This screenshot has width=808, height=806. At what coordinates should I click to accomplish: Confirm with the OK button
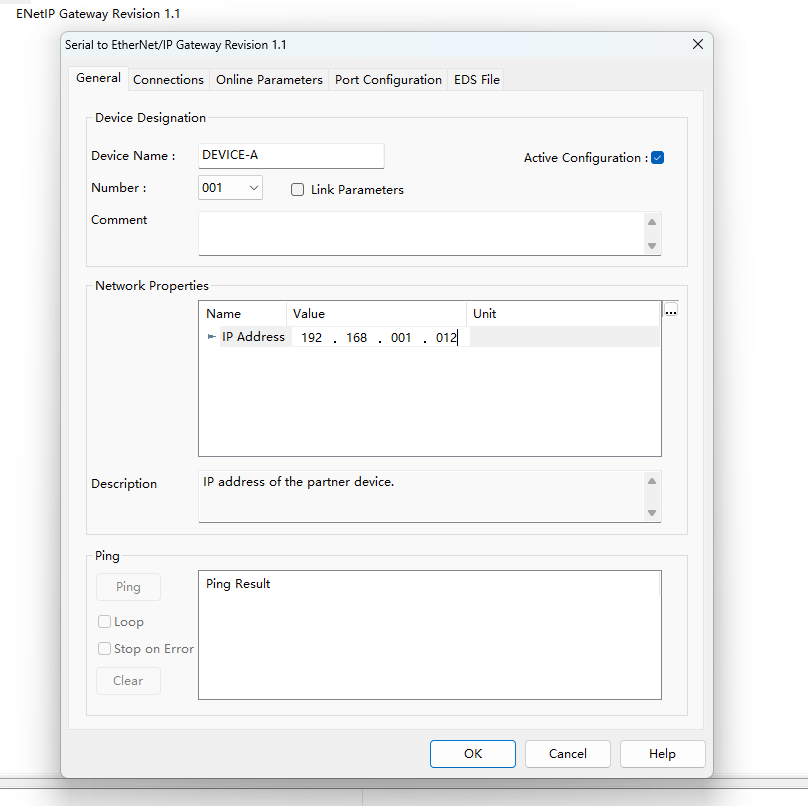[473, 754]
